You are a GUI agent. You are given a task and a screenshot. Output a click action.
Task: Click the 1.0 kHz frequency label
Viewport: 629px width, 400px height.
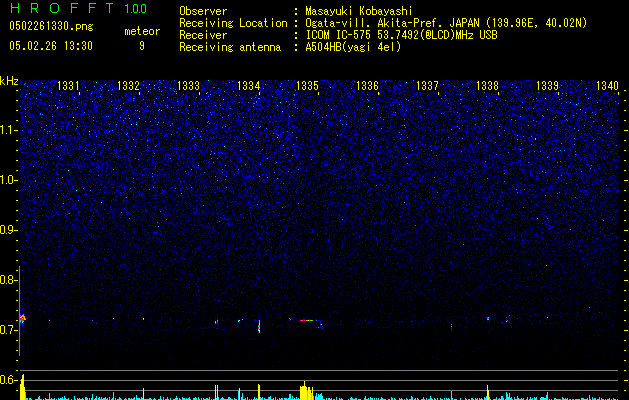8,180
